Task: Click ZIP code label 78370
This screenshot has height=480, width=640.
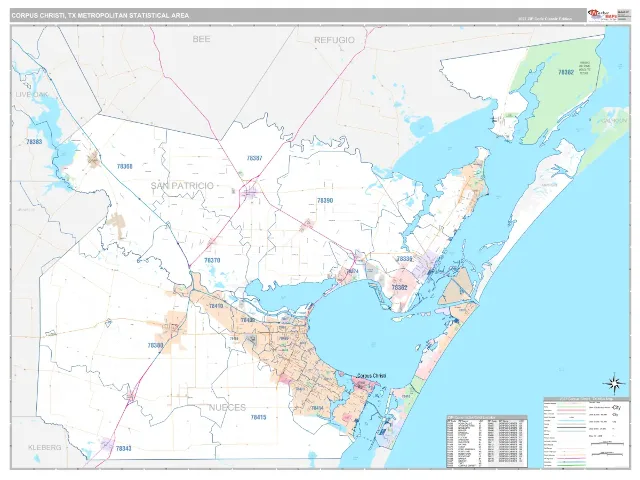Action: click(212, 260)
